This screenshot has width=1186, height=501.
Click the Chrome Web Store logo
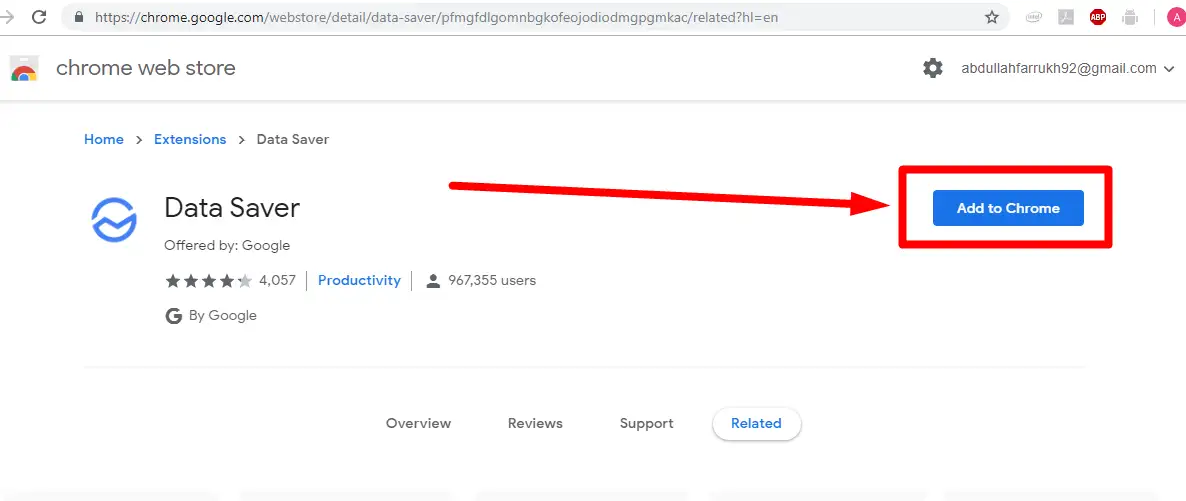tap(23, 68)
